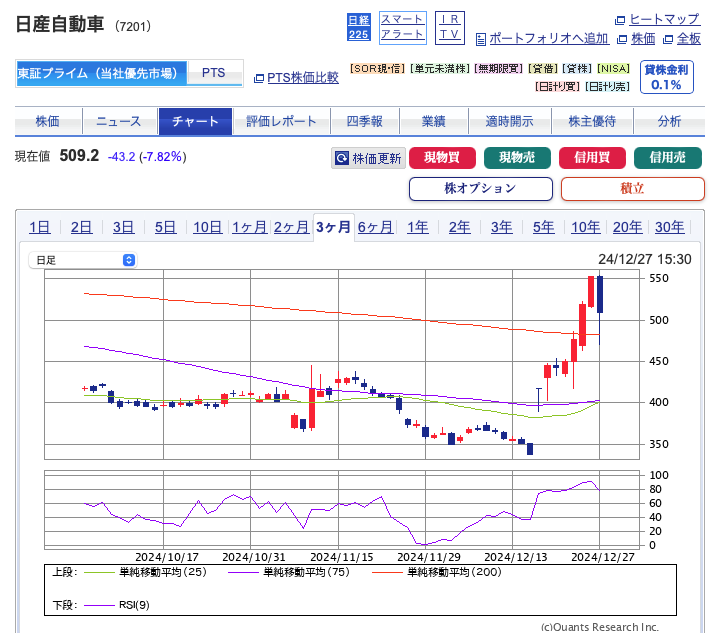This screenshot has width=710, height=633.
Task: Open the IR TV icon
Action: pos(450,28)
